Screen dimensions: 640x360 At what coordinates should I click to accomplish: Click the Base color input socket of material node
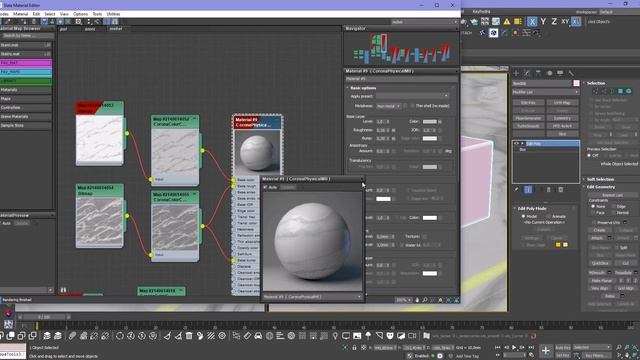coord(233,180)
